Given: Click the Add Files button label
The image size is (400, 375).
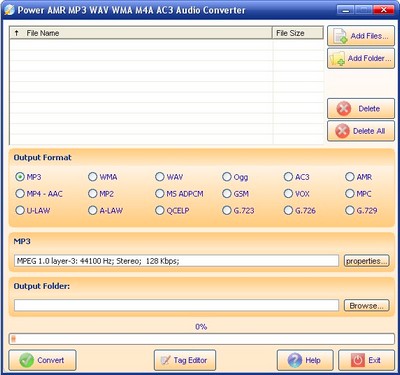Looking at the screenshot, I should 369,36.
